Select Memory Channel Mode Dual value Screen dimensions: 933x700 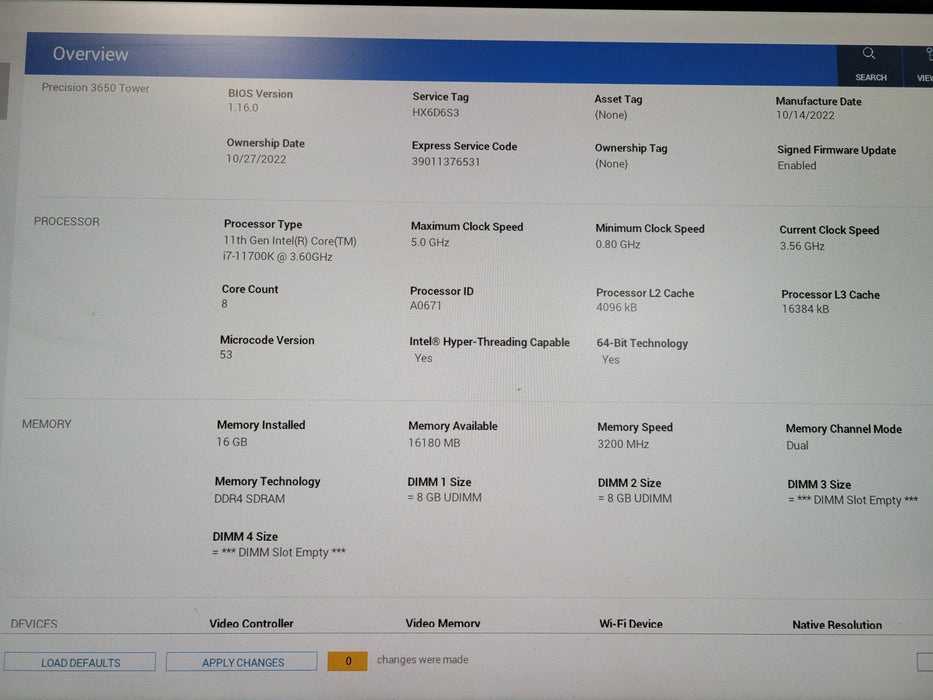click(797, 445)
